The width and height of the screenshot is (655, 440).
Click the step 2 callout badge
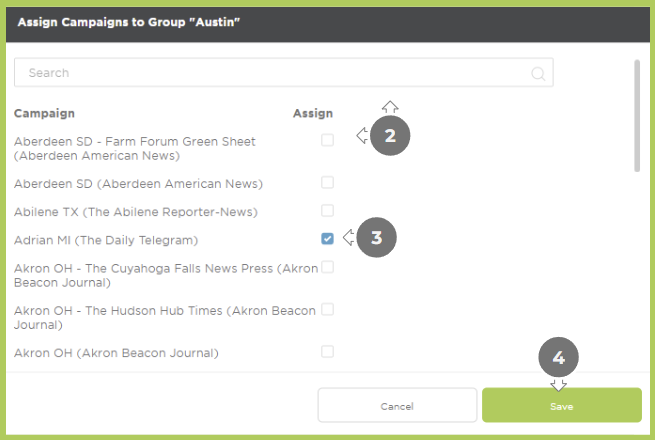(390, 136)
